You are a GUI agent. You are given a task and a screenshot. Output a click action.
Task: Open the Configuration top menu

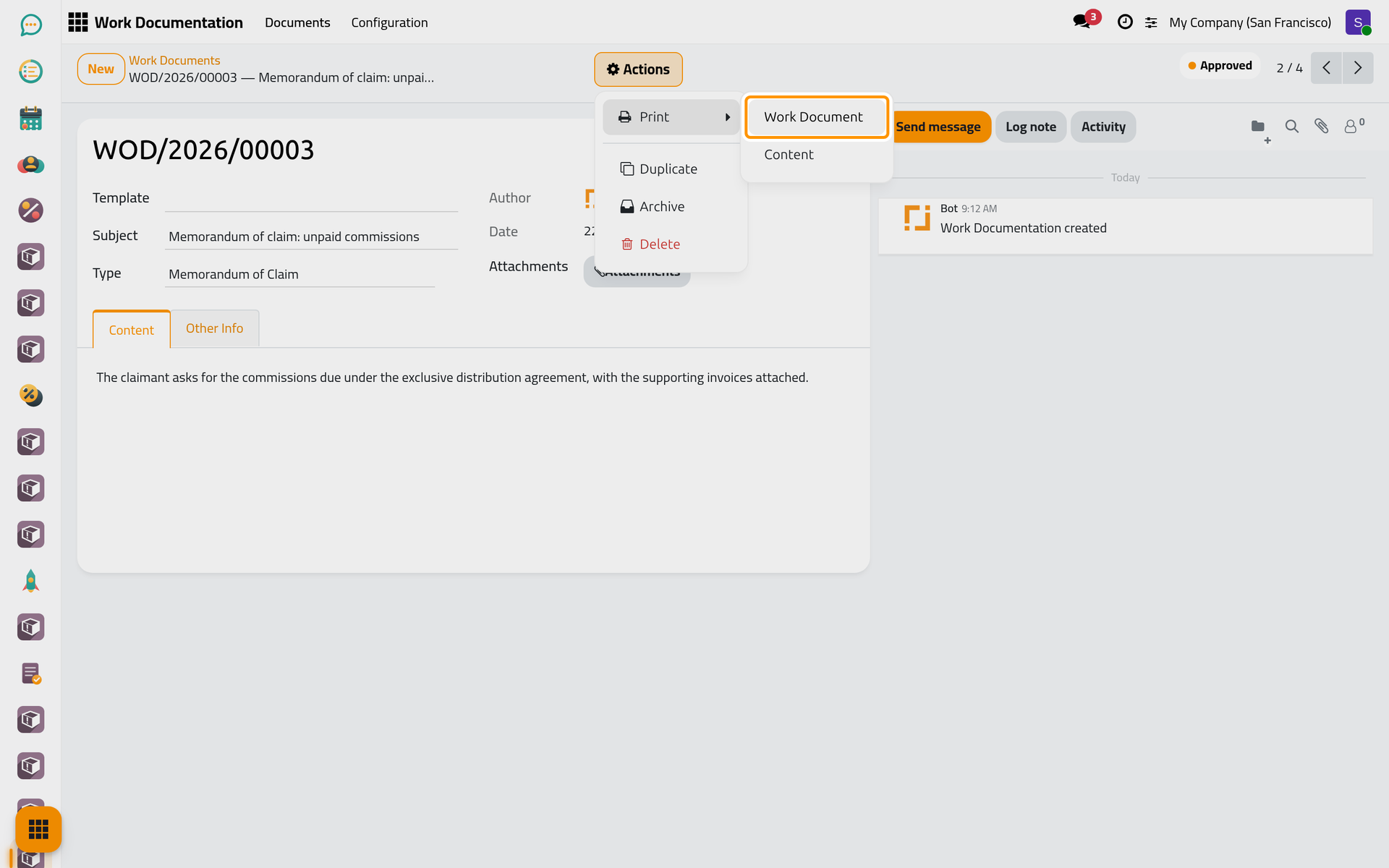[x=389, y=22]
